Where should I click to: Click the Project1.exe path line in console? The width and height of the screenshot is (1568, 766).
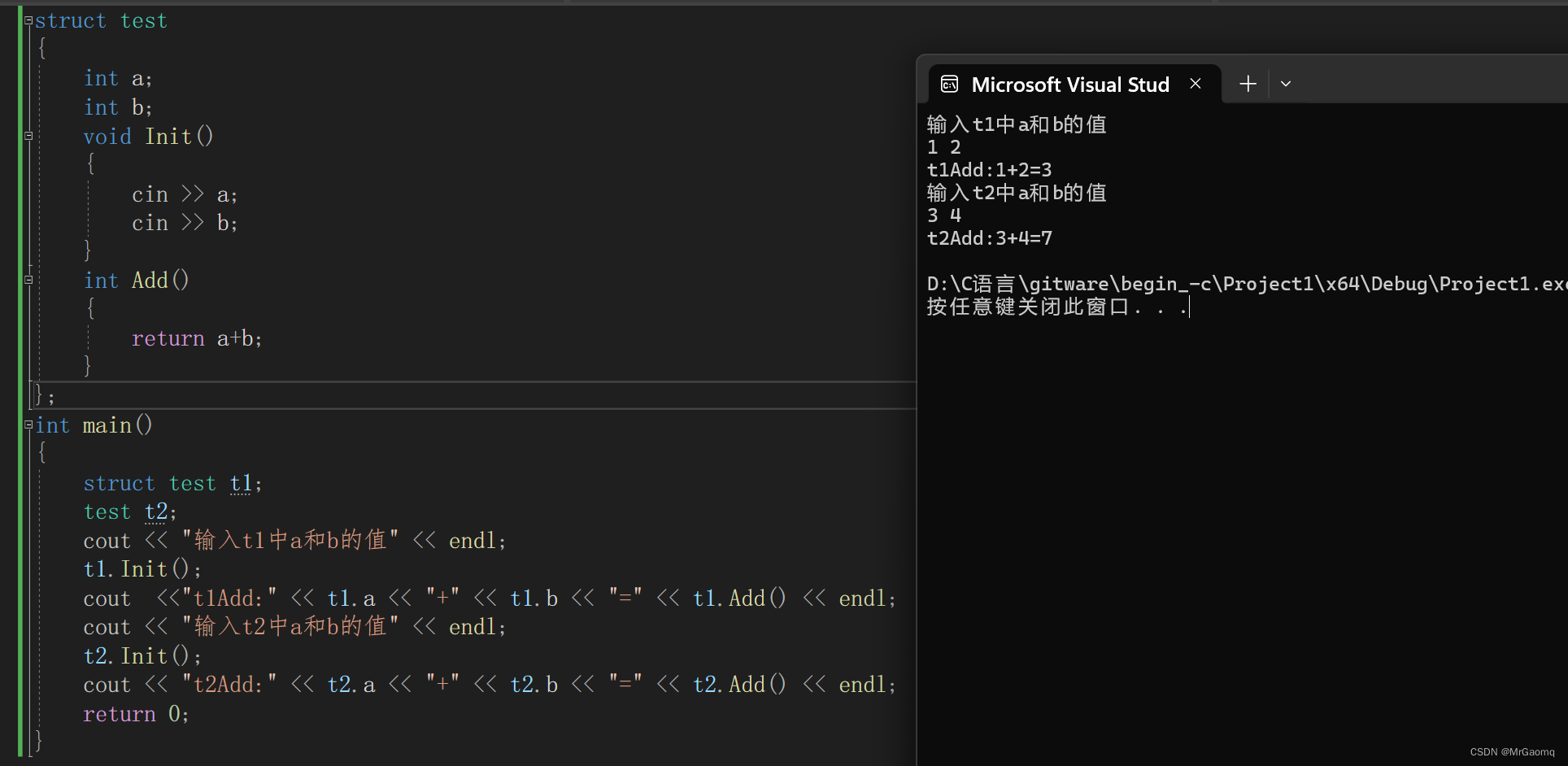[x=1247, y=284]
